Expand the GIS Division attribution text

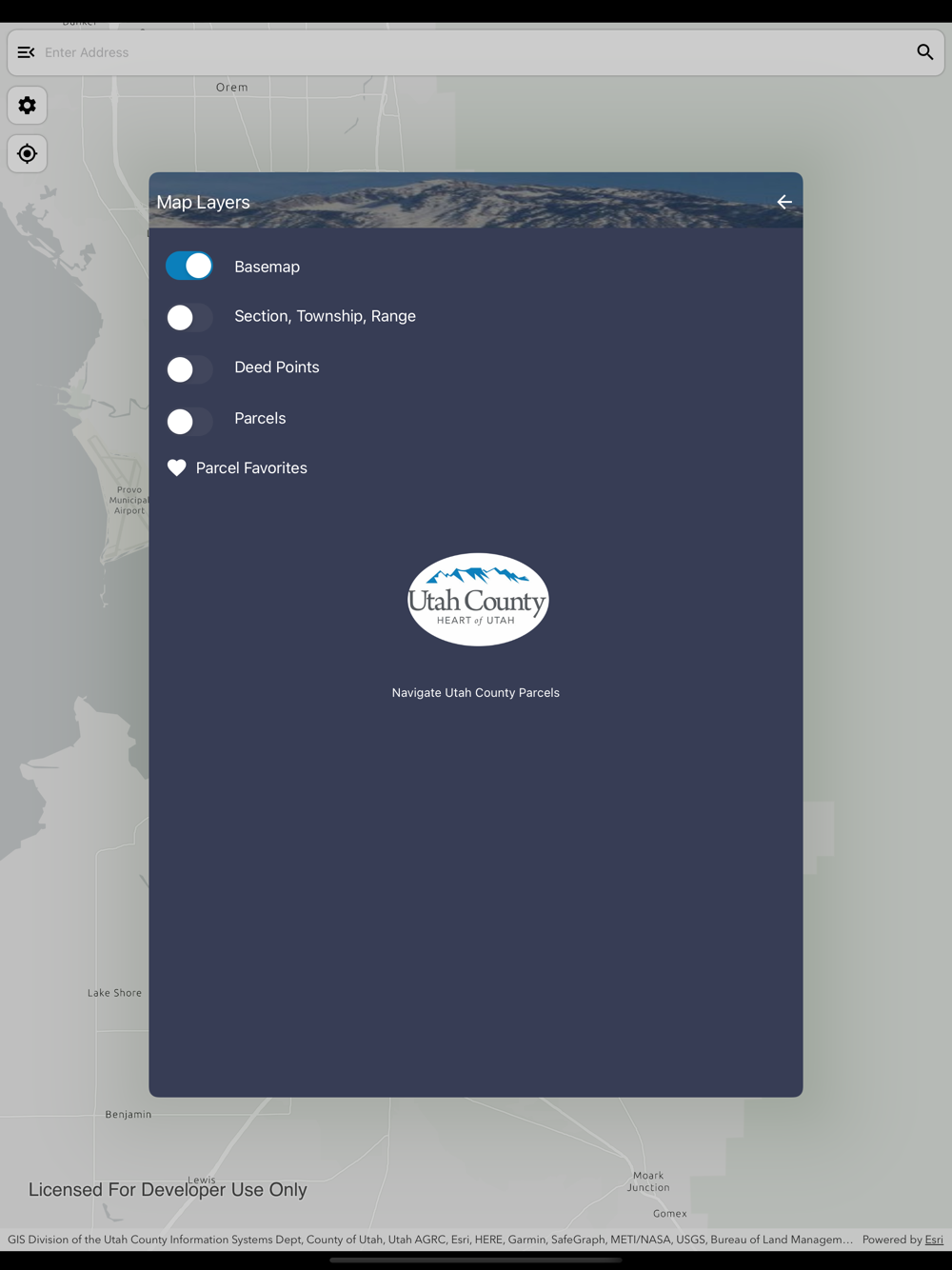point(430,1240)
